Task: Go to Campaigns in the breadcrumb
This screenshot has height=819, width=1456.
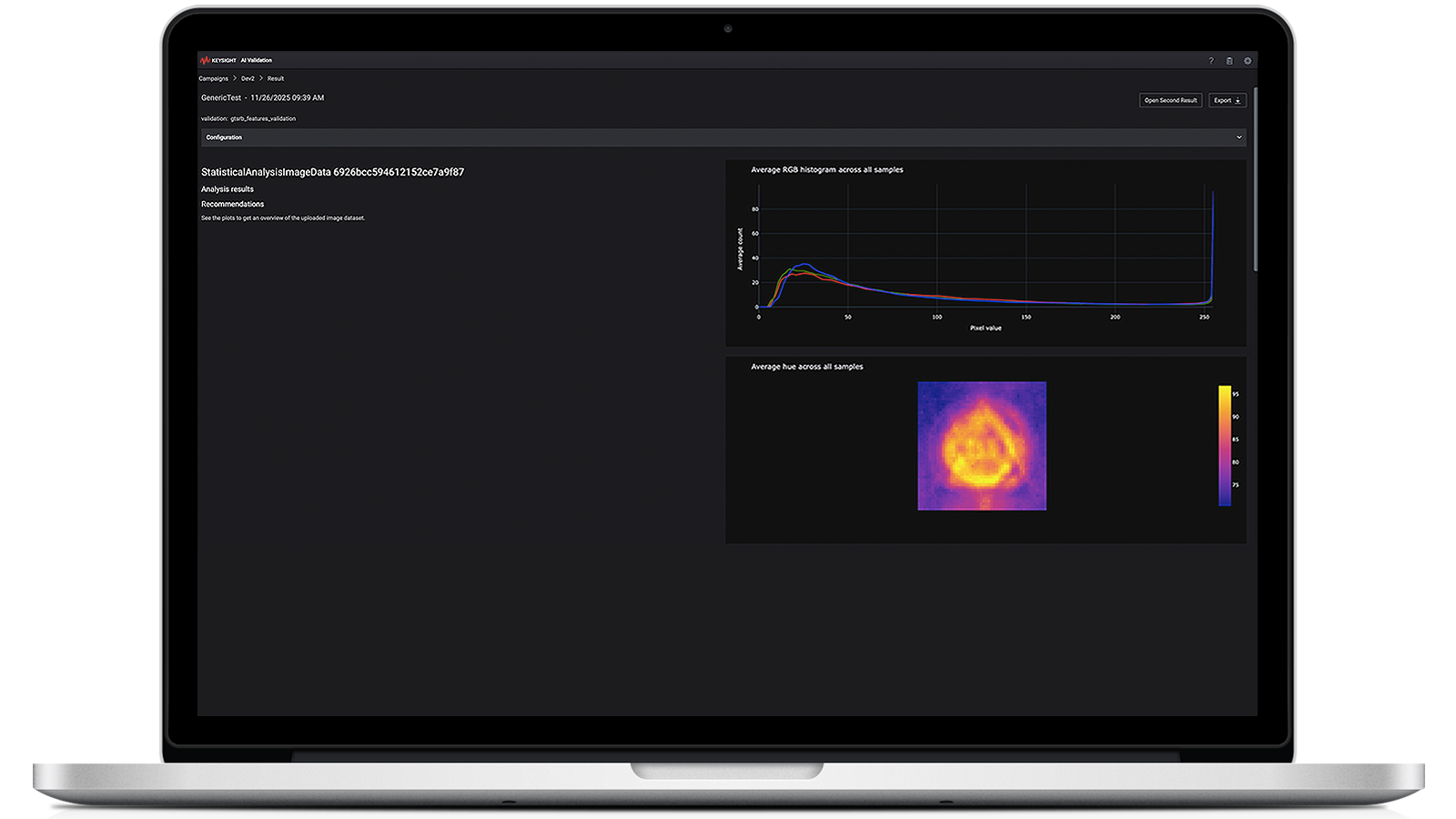Action: tap(214, 78)
